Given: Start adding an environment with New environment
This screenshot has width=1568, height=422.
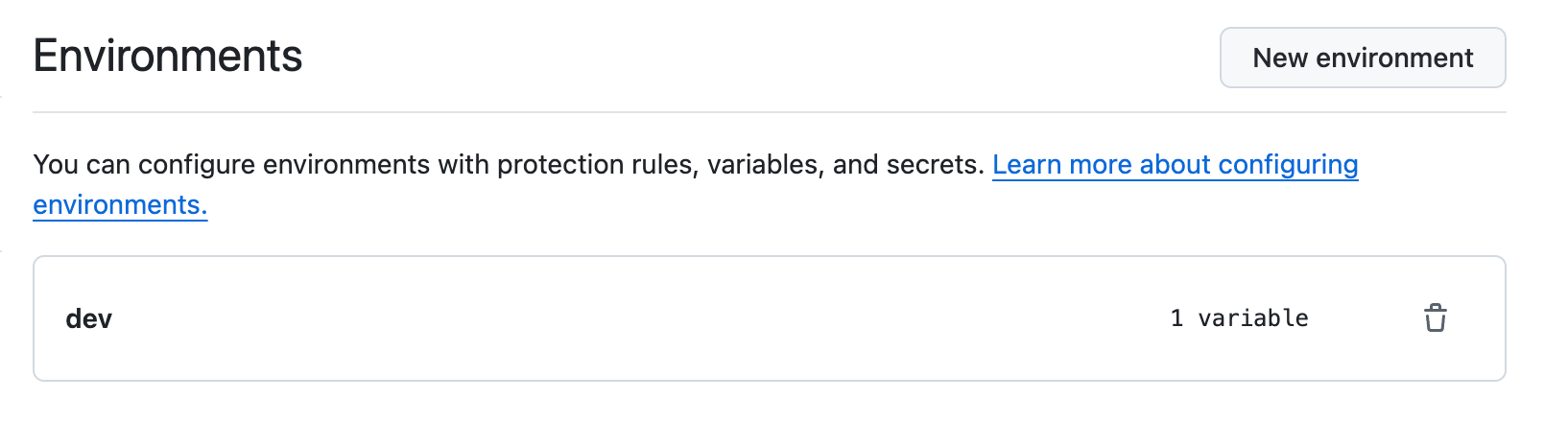Looking at the screenshot, I should (x=1362, y=58).
